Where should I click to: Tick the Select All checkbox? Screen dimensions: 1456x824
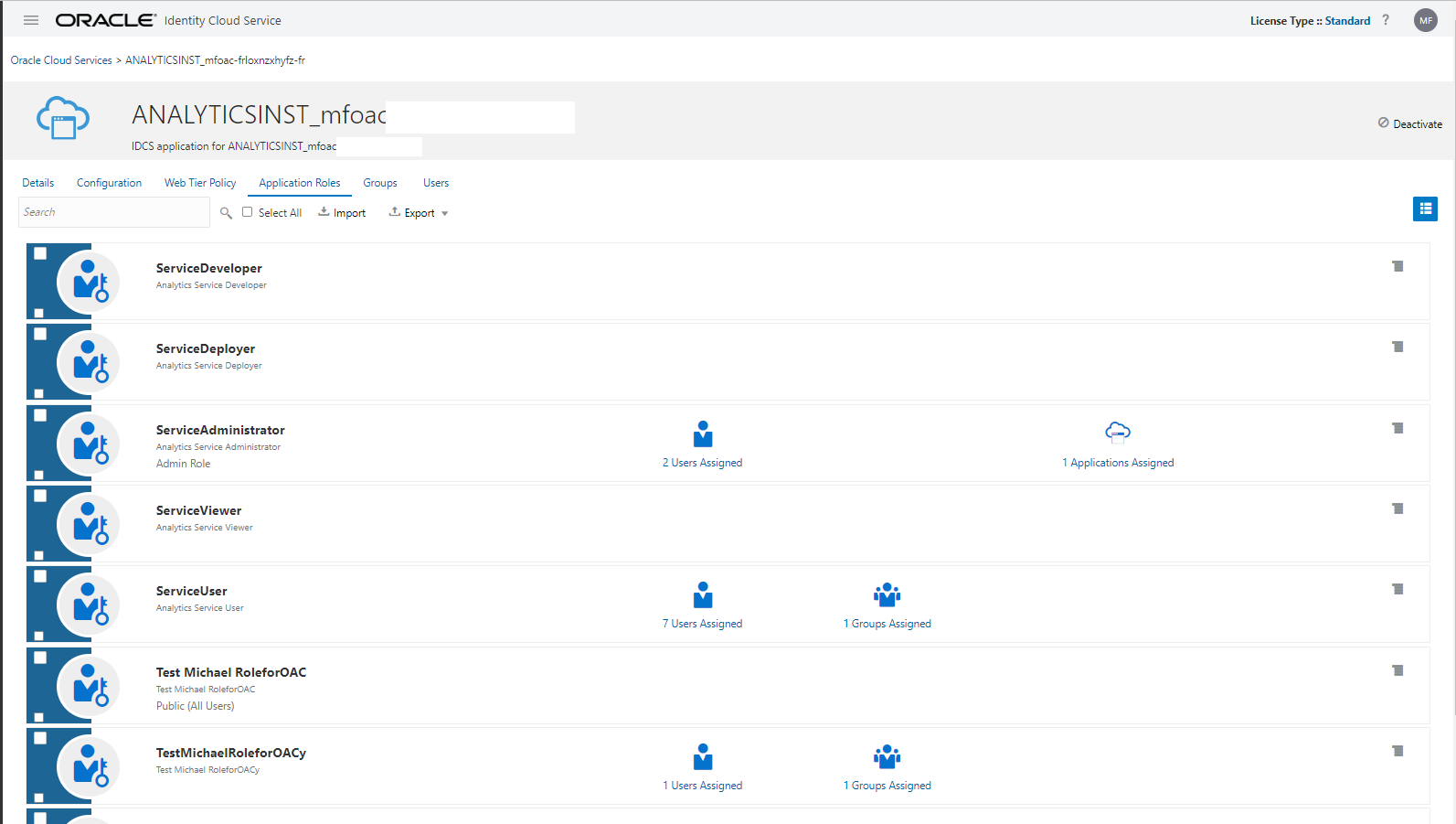[247, 212]
